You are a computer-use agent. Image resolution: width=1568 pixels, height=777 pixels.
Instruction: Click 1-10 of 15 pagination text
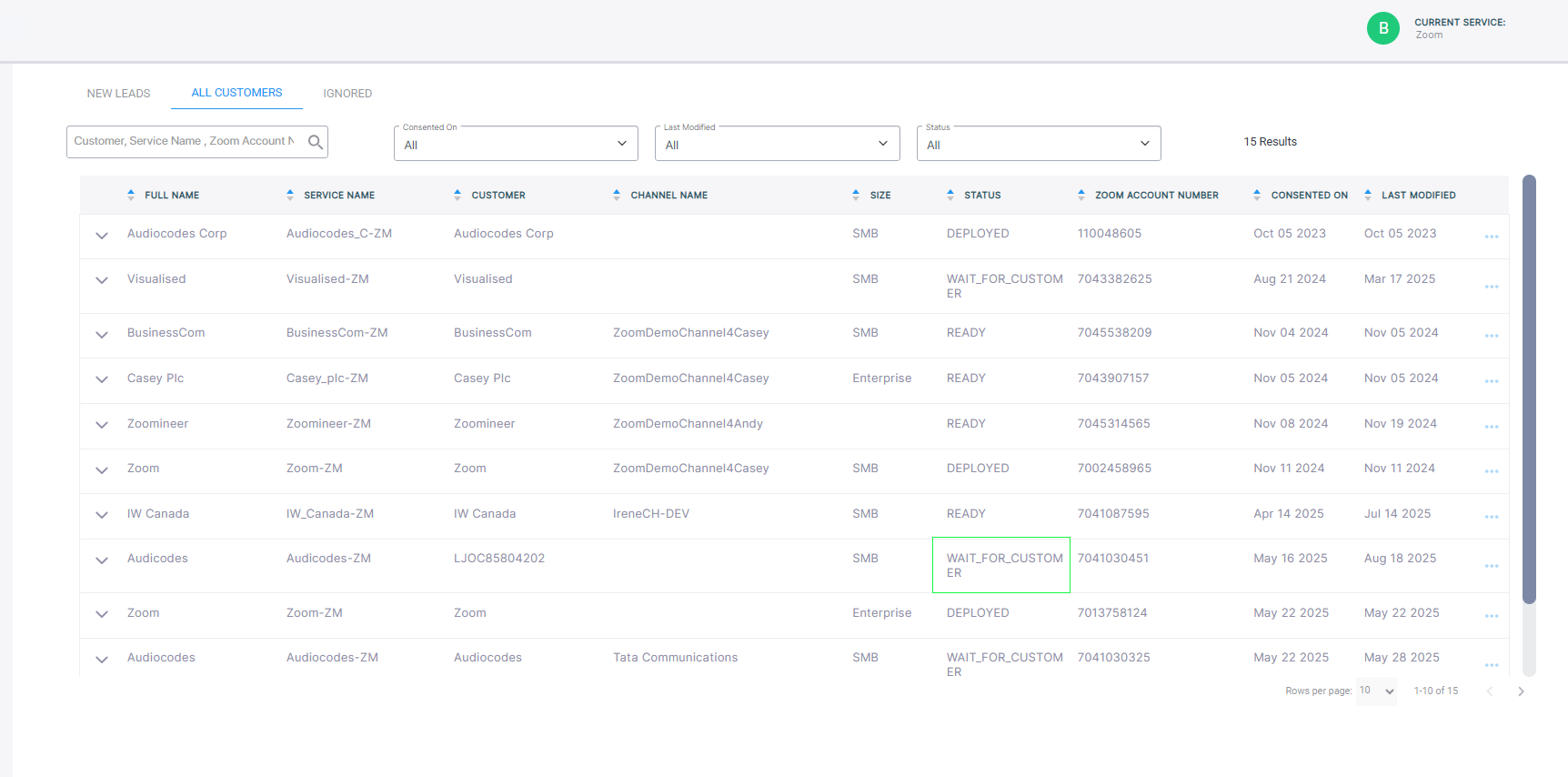[x=1436, y=691]
